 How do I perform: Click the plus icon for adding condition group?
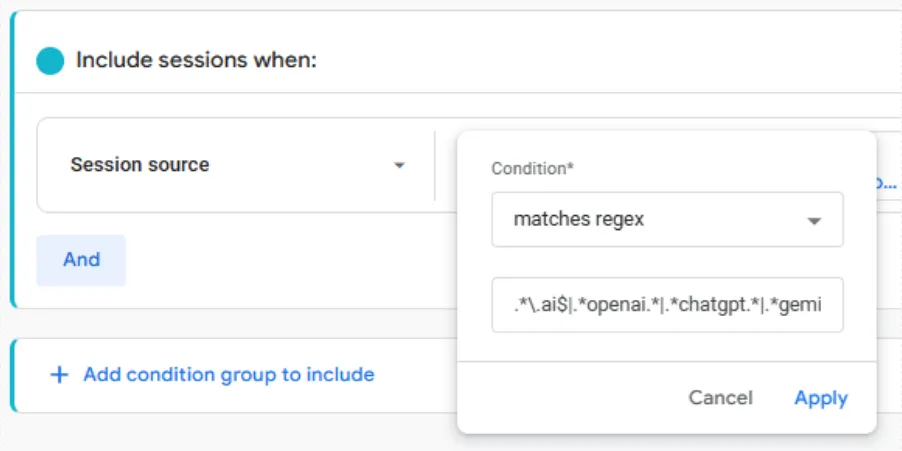pyautogui.click(x=60, y=375)
